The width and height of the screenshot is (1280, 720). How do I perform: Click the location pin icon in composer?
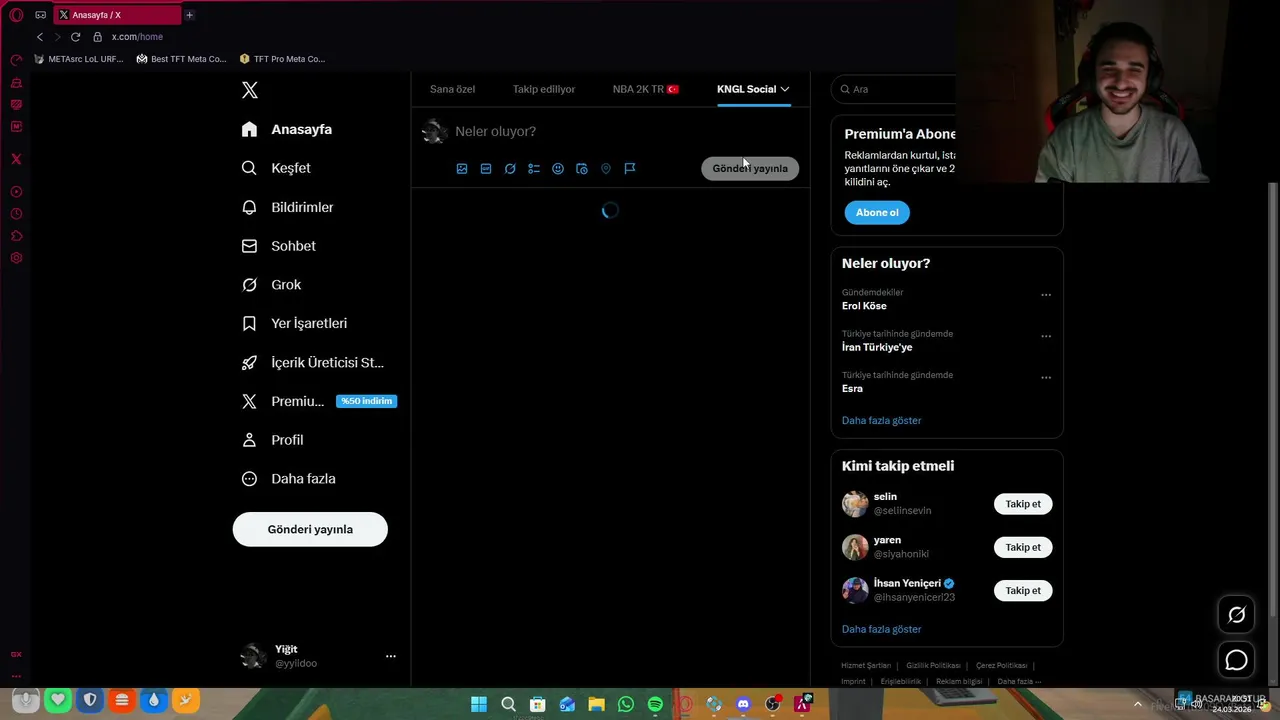click(606, 169)
